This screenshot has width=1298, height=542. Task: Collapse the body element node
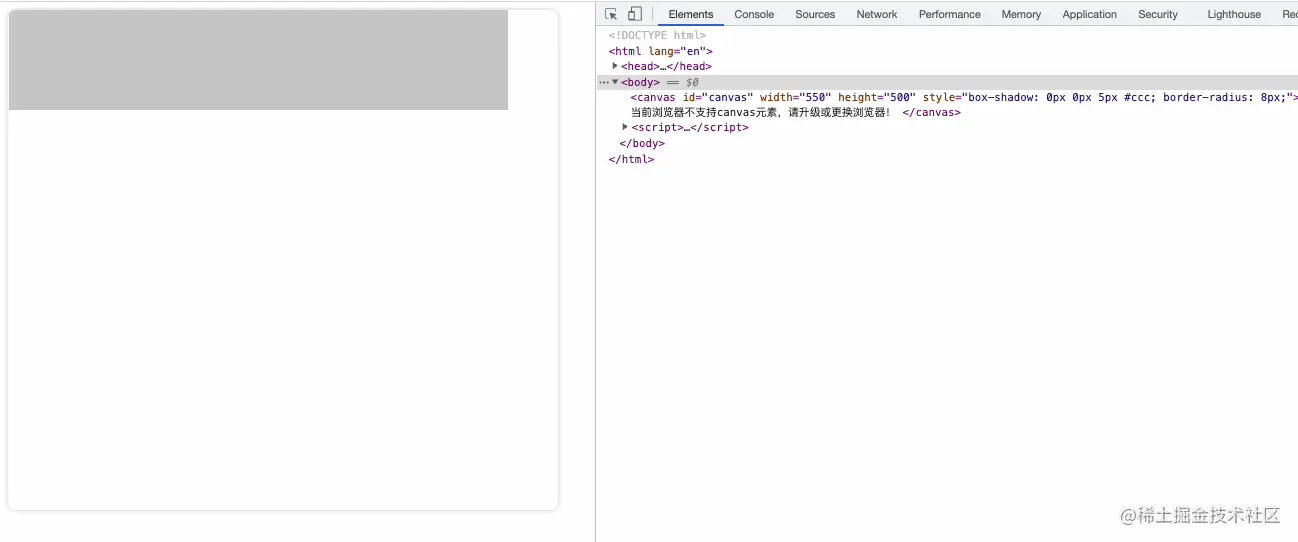[615, 82]
